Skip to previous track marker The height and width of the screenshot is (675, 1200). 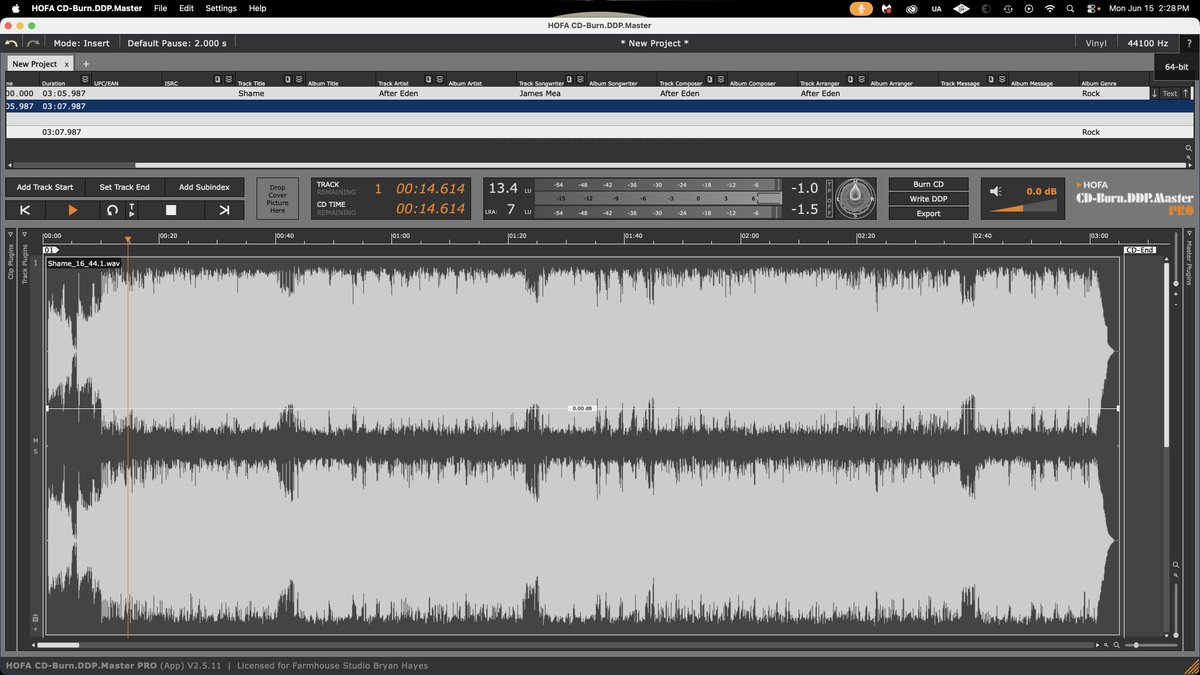(x=25, y=210)
